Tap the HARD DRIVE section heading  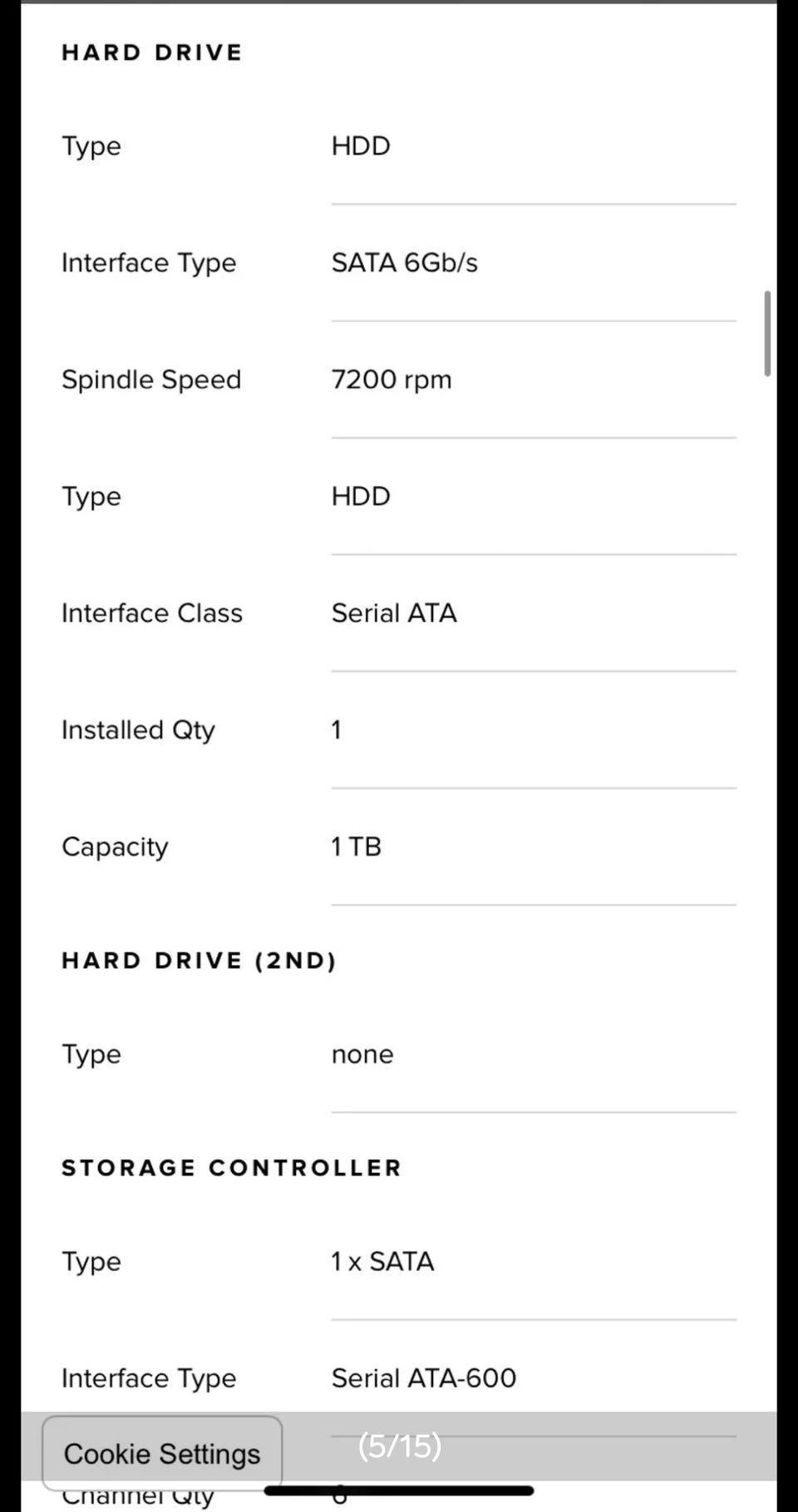(x=152, y=52)
